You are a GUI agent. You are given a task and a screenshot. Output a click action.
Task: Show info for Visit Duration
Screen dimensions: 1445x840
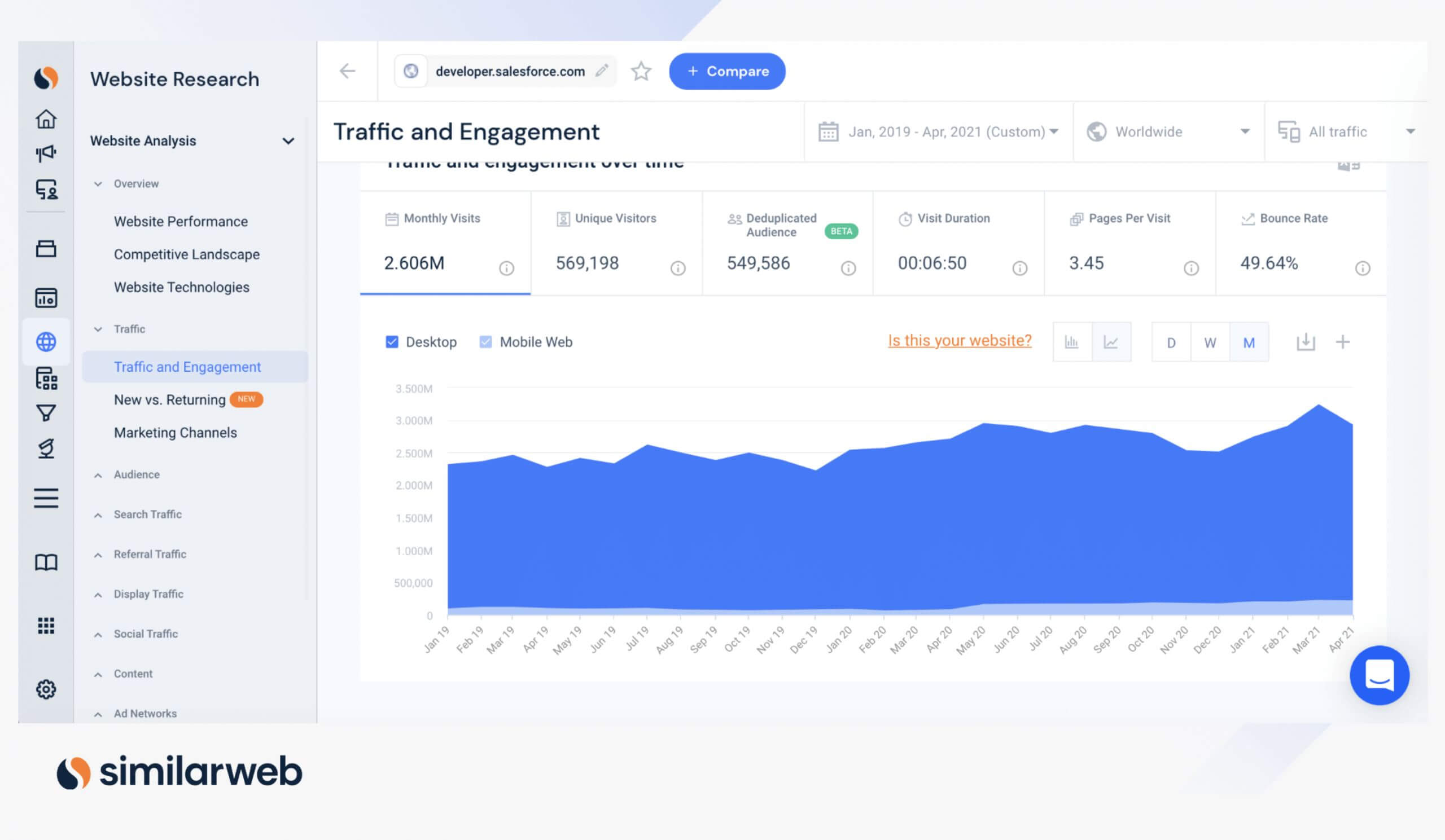pyautogui.click(x=1019, y=268)
